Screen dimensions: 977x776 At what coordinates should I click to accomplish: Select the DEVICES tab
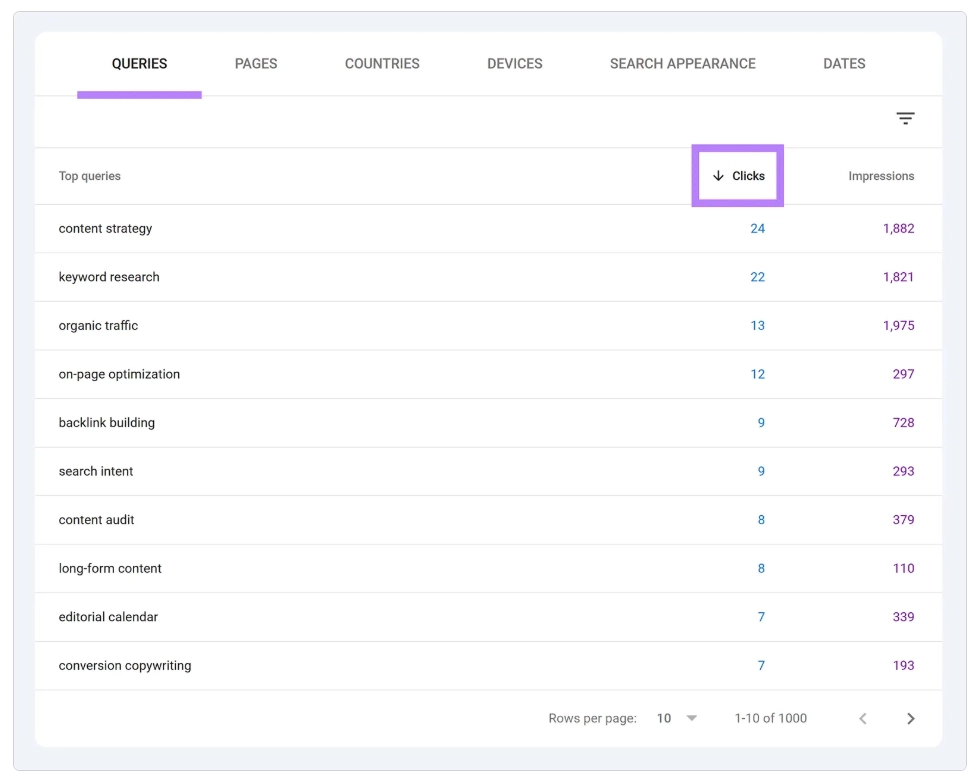coord(514,63)
